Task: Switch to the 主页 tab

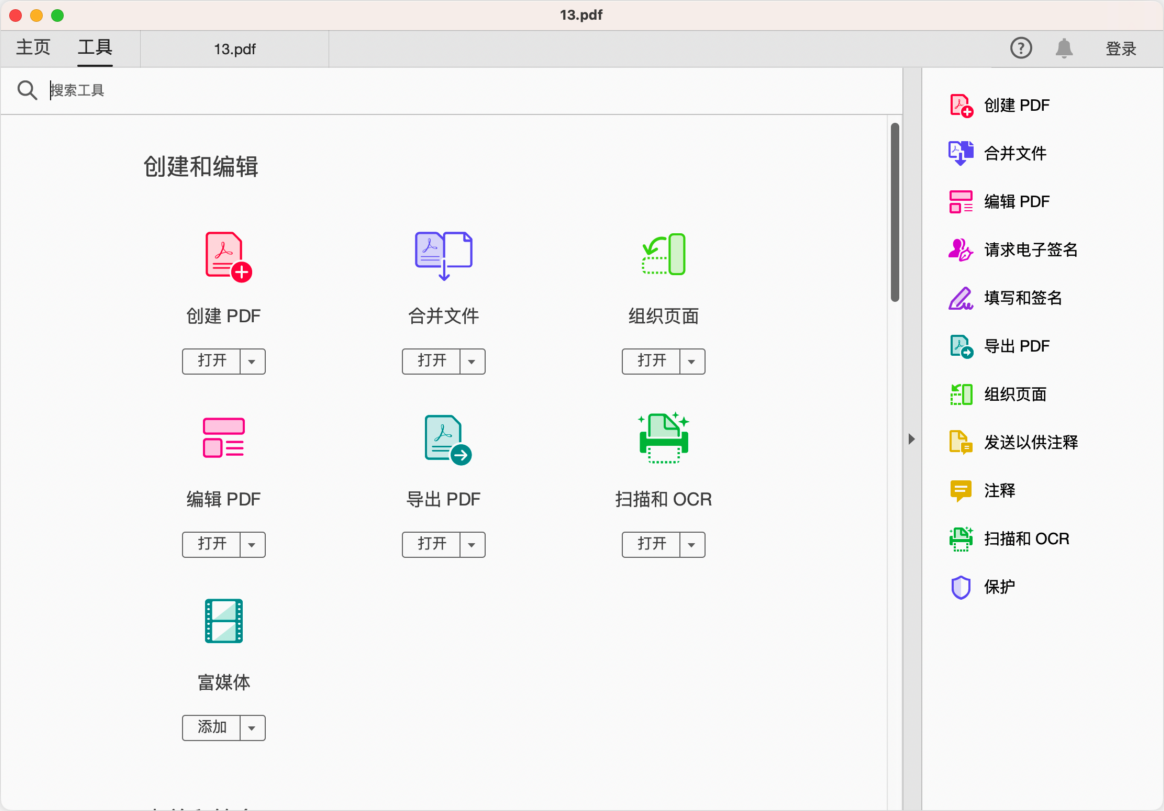Action: point(33,48)
